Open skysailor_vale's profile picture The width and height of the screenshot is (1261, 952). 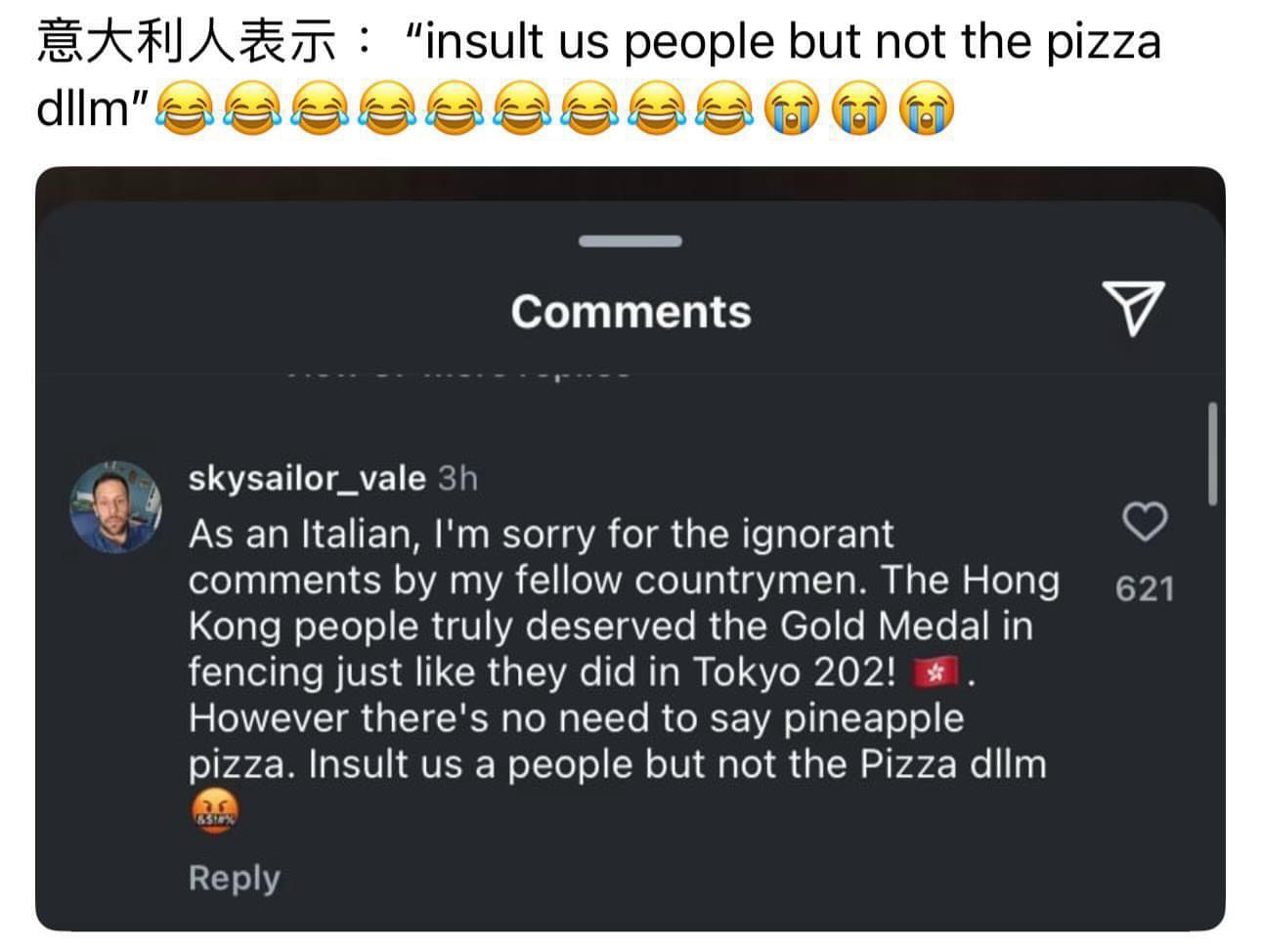click(x=115, y=507)
